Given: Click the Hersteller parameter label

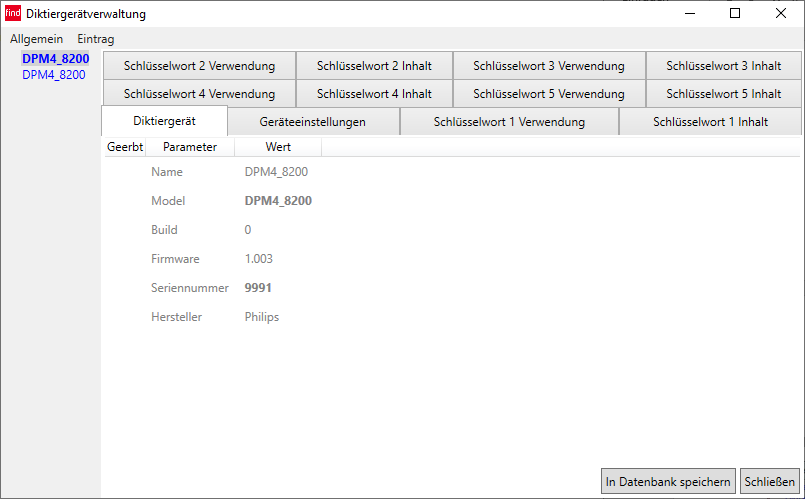Looking at the screenshot, I should [177, 317].
